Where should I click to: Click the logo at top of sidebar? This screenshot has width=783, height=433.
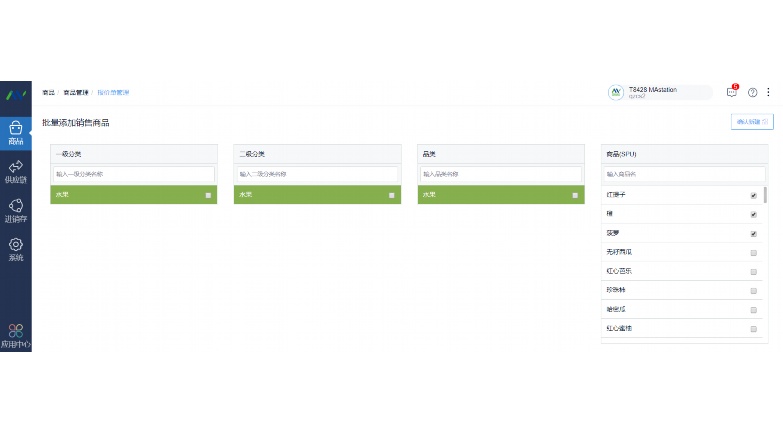click(15, 94)
